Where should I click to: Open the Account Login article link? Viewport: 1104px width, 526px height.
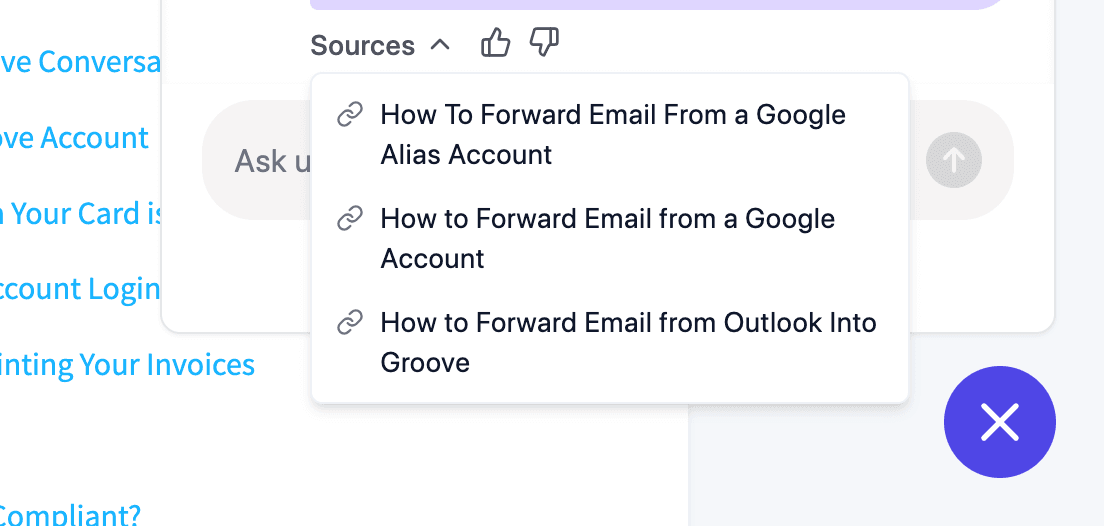click(x=80, y=289)
